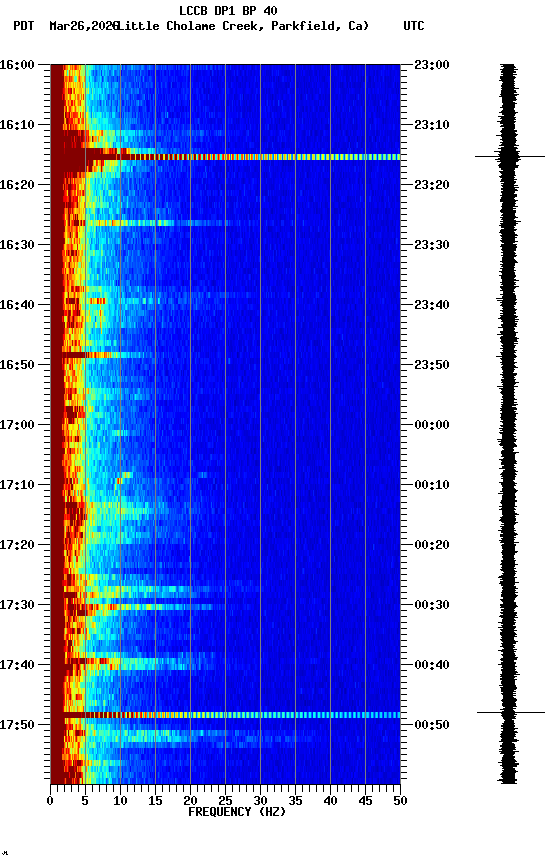Click the '16:40' PDT time label
This screenshot has height=864, width=552.
17,305
